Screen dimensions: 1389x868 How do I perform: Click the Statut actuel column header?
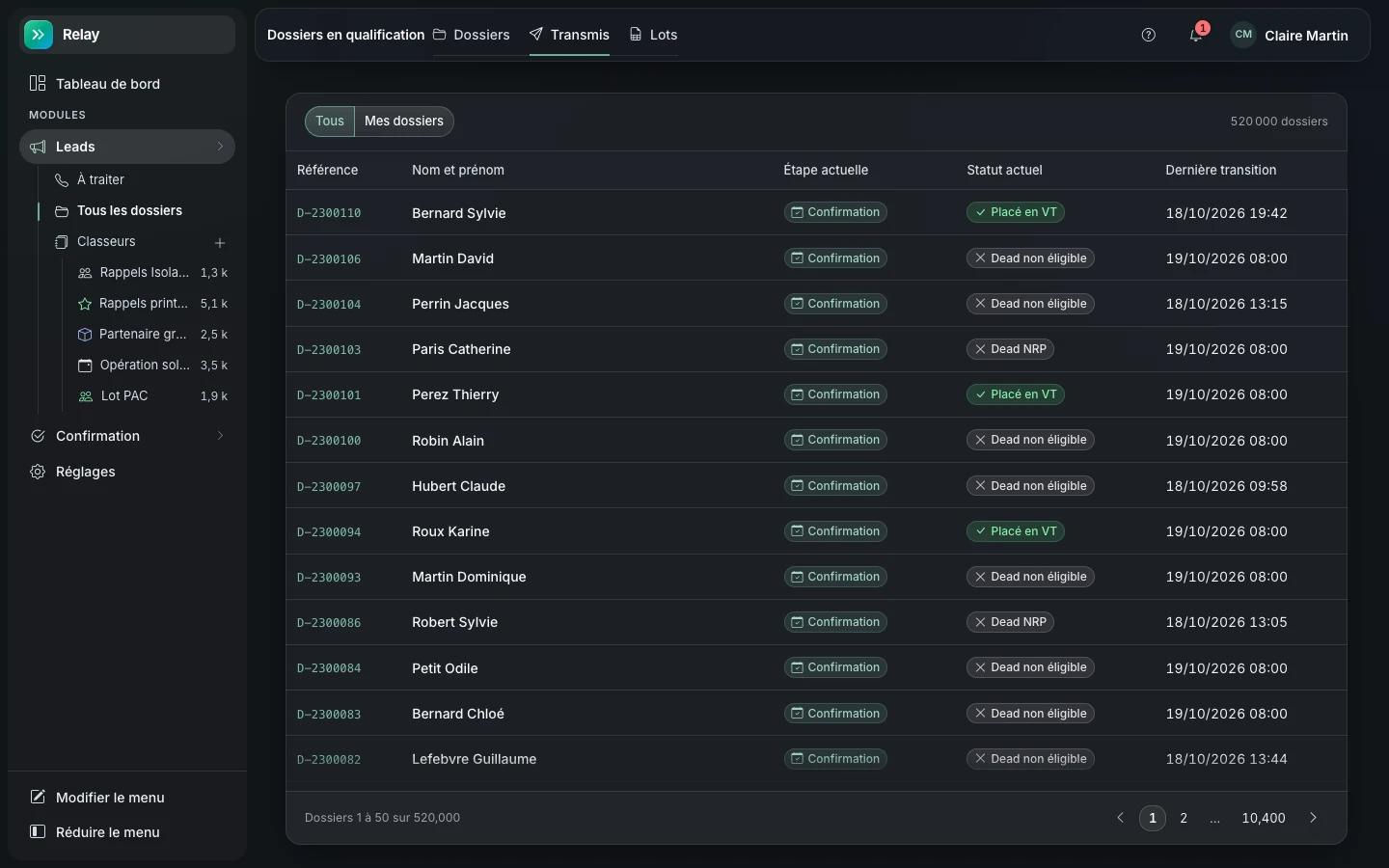[x=1004, y=171]
